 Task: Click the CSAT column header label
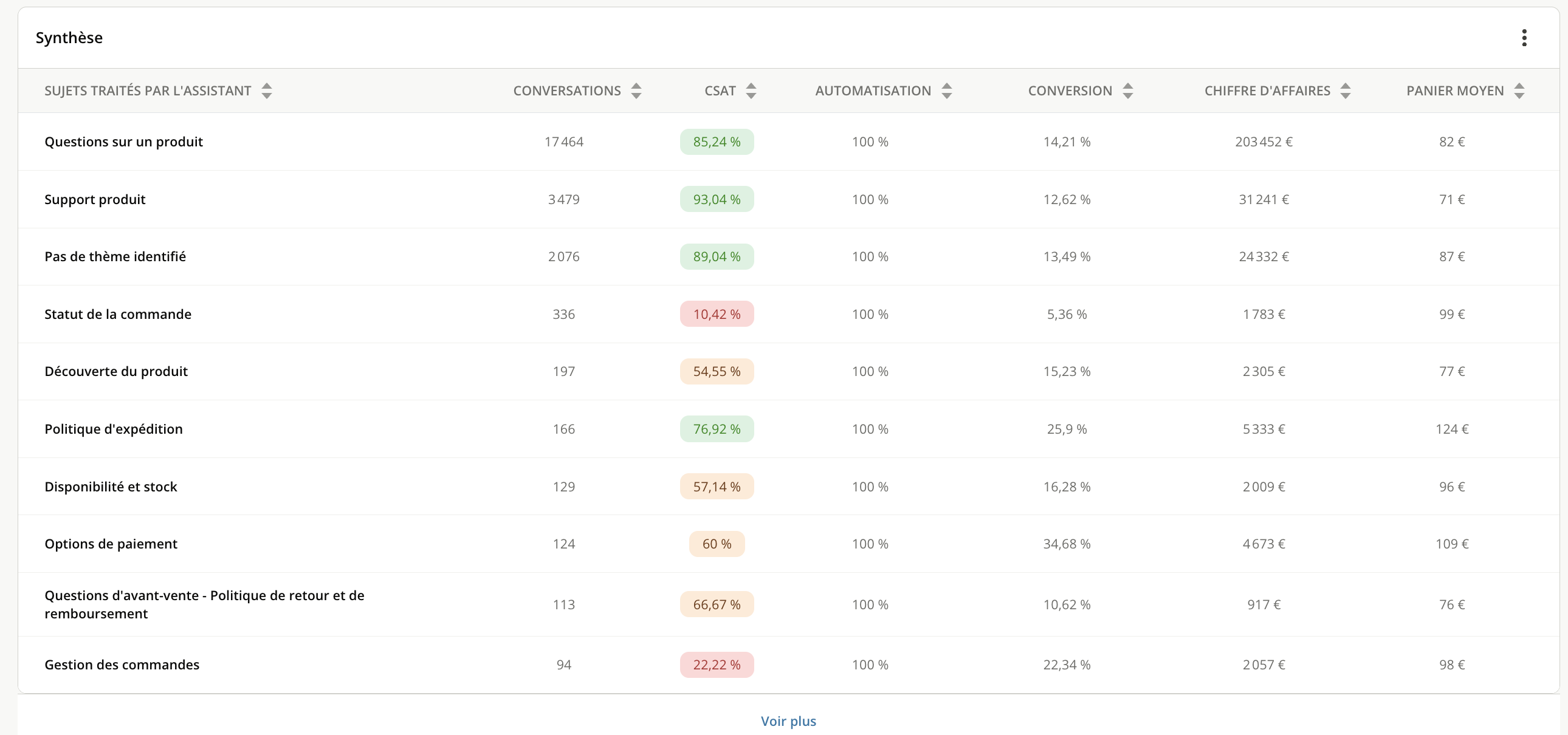(720, 91)
